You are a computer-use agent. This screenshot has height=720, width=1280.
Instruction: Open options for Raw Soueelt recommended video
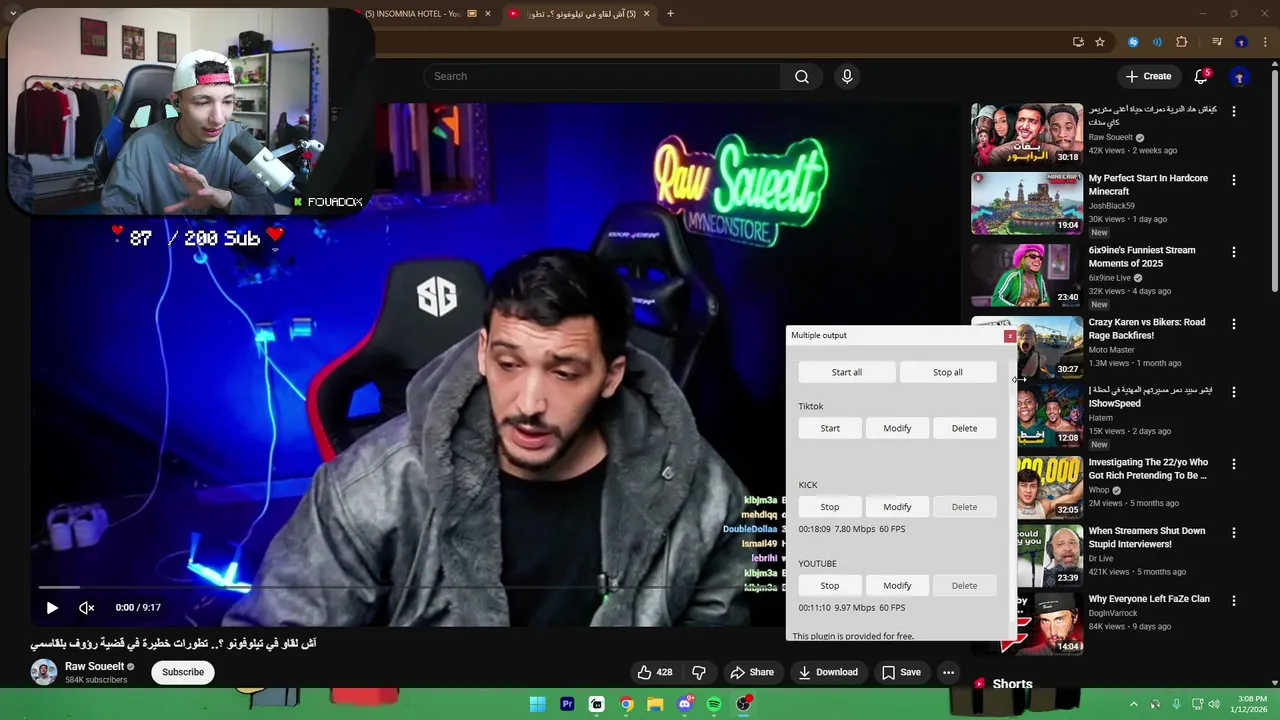[x=1233, y=112]
